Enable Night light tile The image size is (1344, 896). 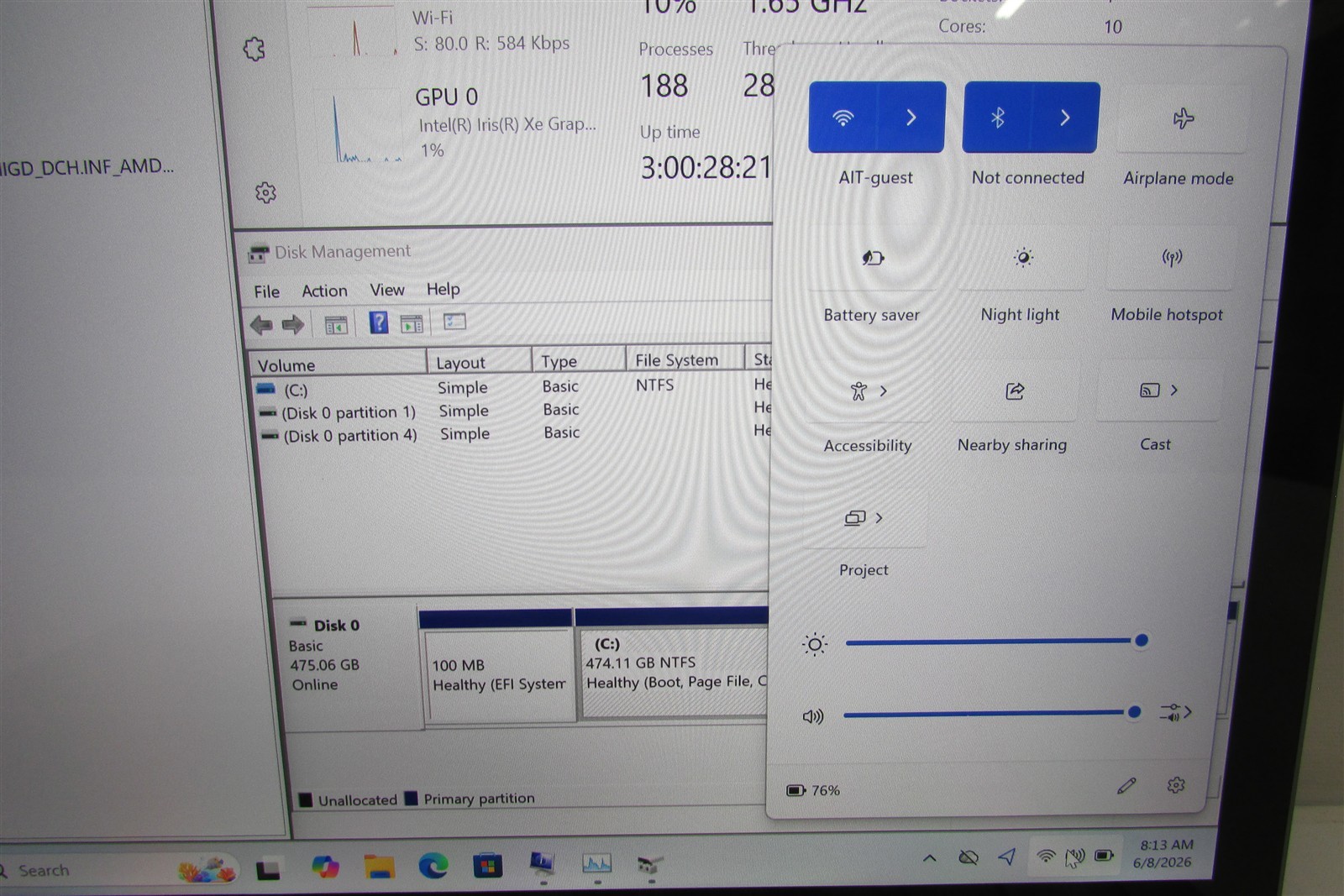(x=1022, y=257)
